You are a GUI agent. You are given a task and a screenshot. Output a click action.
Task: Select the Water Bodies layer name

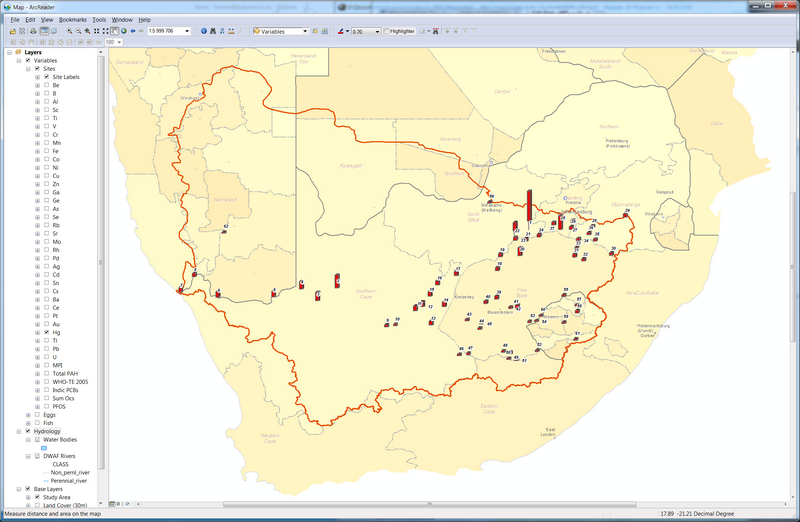click(60, 439)
